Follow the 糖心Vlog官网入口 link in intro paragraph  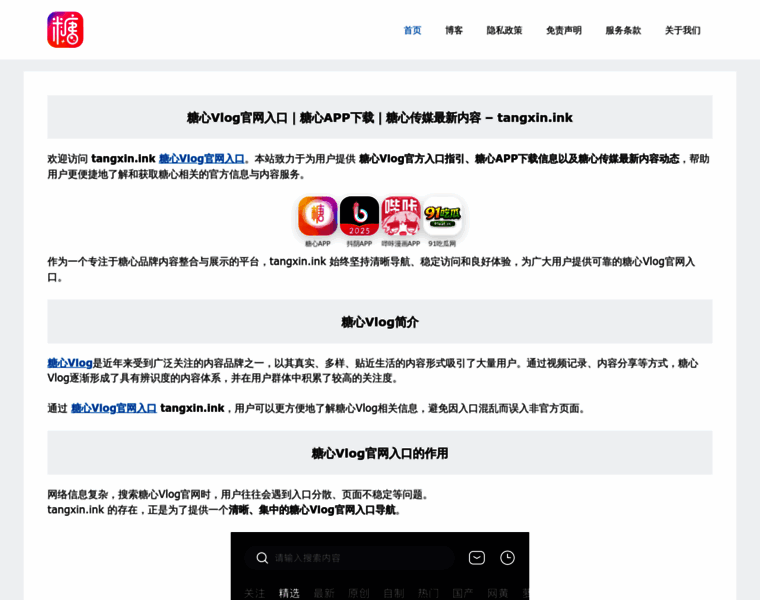[x=202, y=158]
